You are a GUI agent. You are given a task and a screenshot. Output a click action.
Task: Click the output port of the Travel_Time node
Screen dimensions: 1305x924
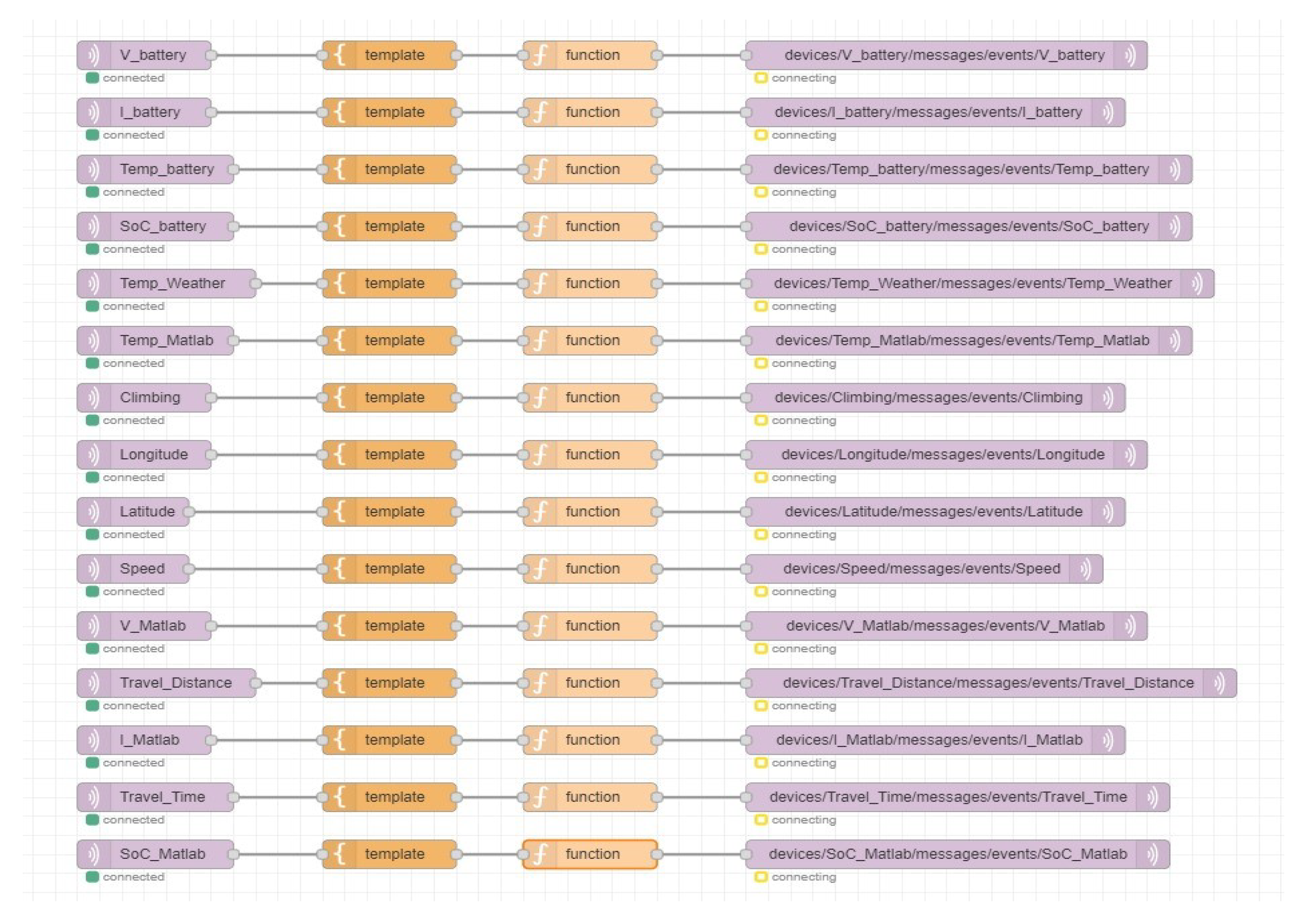pyautogui.click(x=233, y=797)
